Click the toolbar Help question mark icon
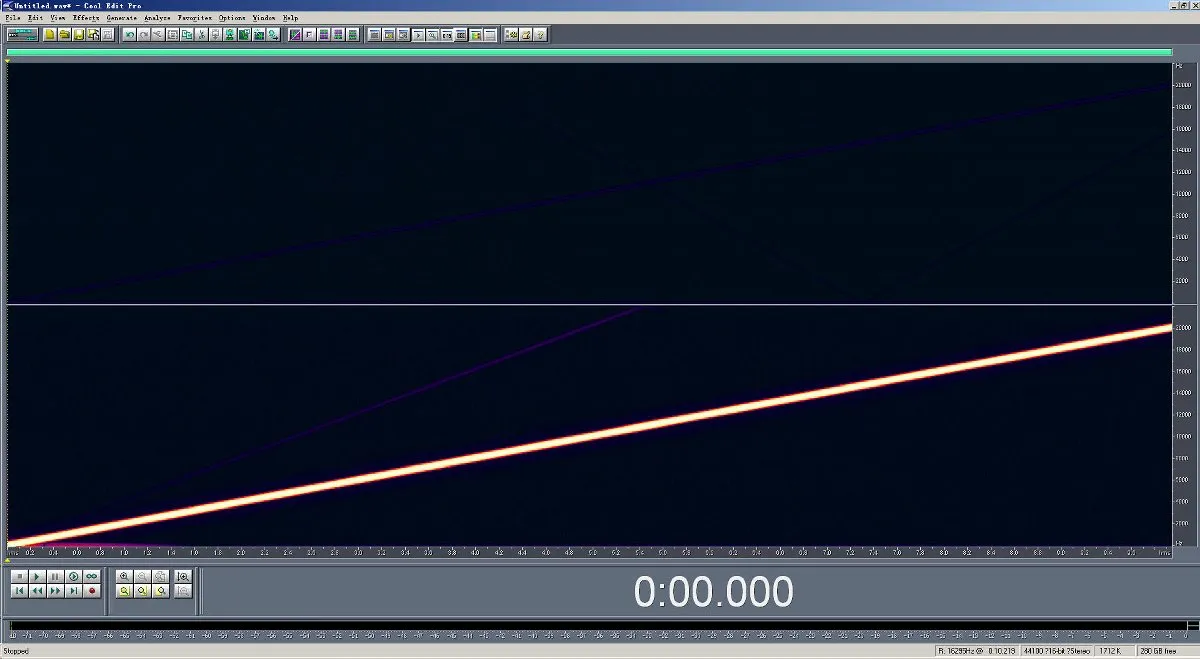 540,35
